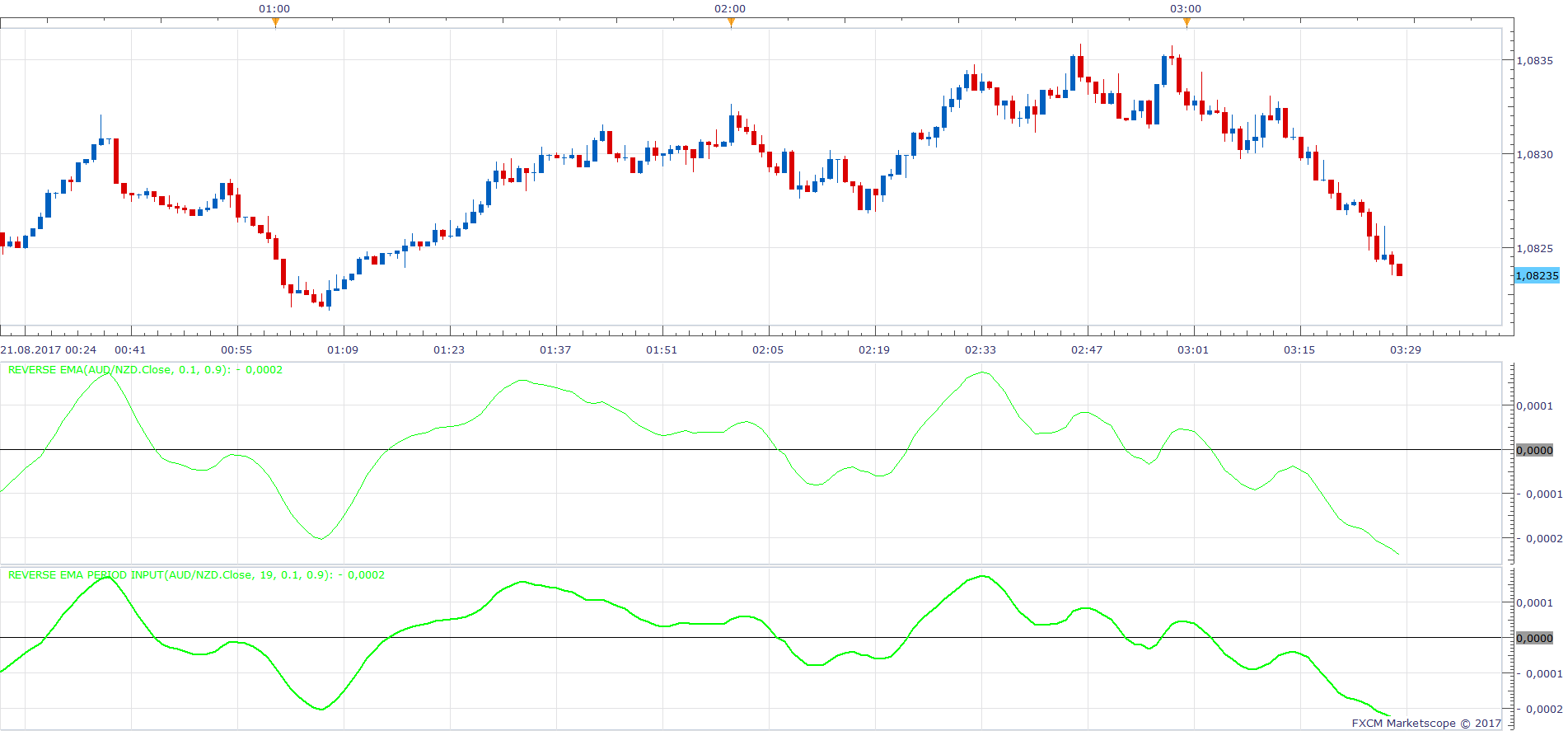The height and width of the screenshot is (731, 1568).
Task: Click the 03:29 time axis label
Action: (1406, 350)
